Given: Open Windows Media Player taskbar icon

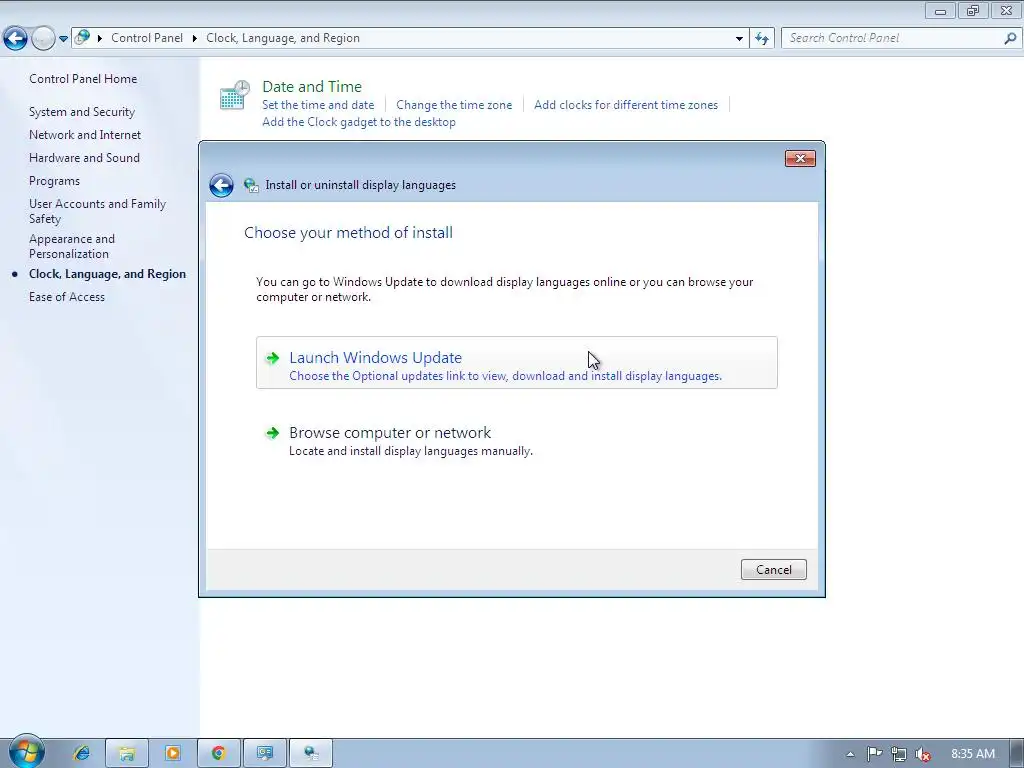Looking at the screenshot, I should pyautogui.click(x=172, y=753).
